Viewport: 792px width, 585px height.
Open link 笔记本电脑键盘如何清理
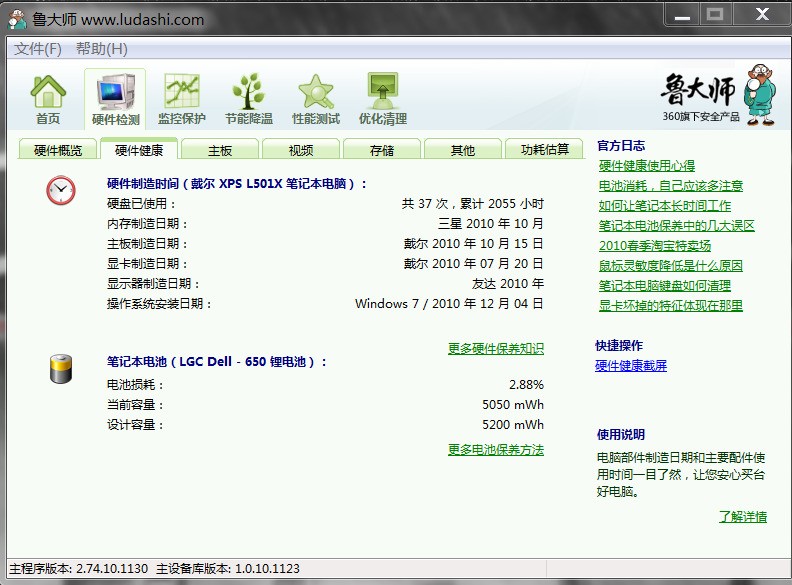pyautogui.click(x=665, y=285)
